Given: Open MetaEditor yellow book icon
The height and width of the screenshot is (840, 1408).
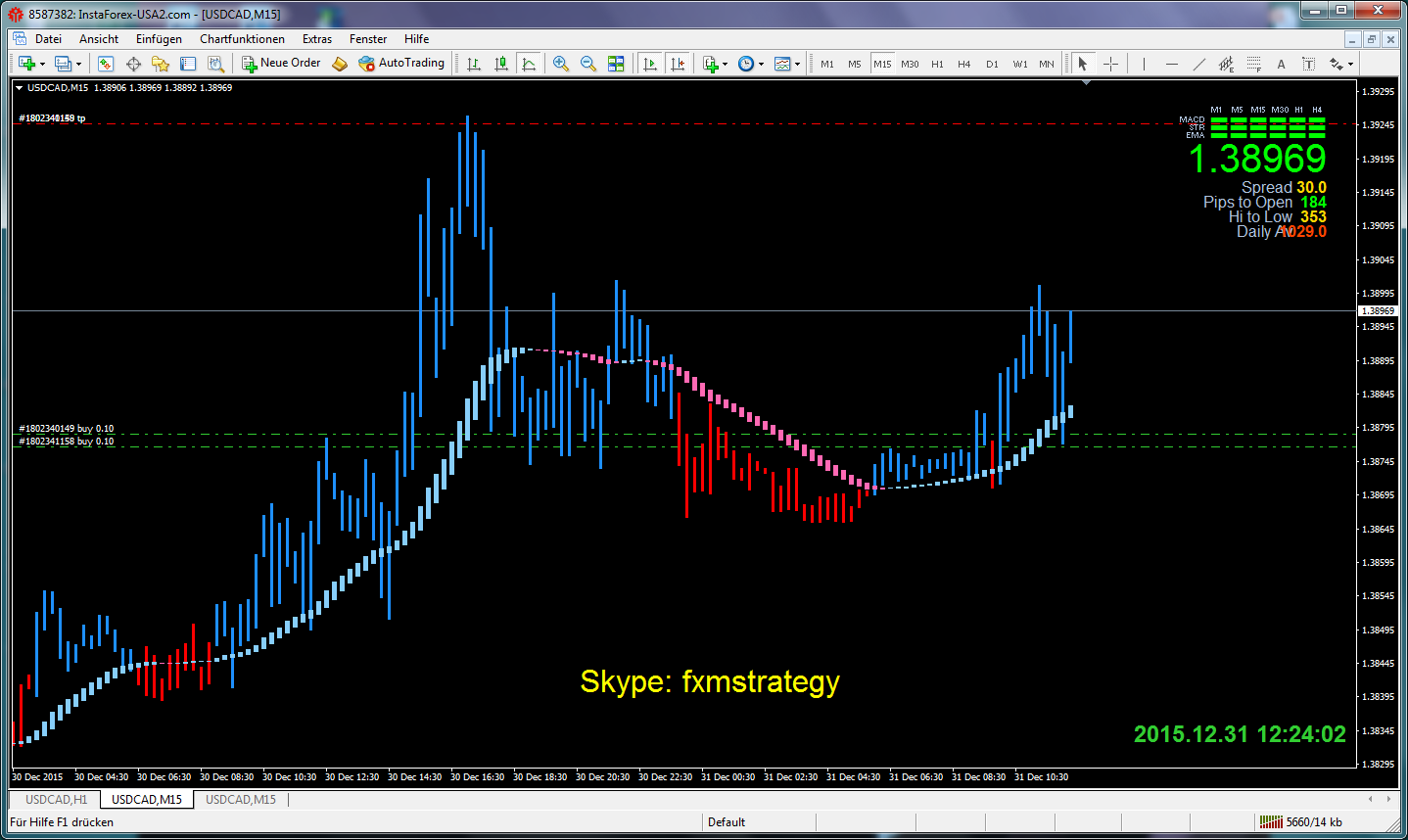Looking at the screenshot, I should tap(340, 64).
